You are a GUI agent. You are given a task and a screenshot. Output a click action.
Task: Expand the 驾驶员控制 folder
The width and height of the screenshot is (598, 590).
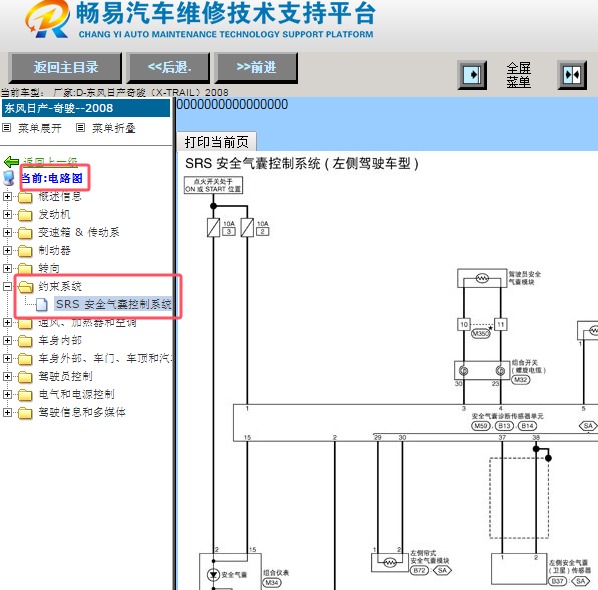(7, 376)
